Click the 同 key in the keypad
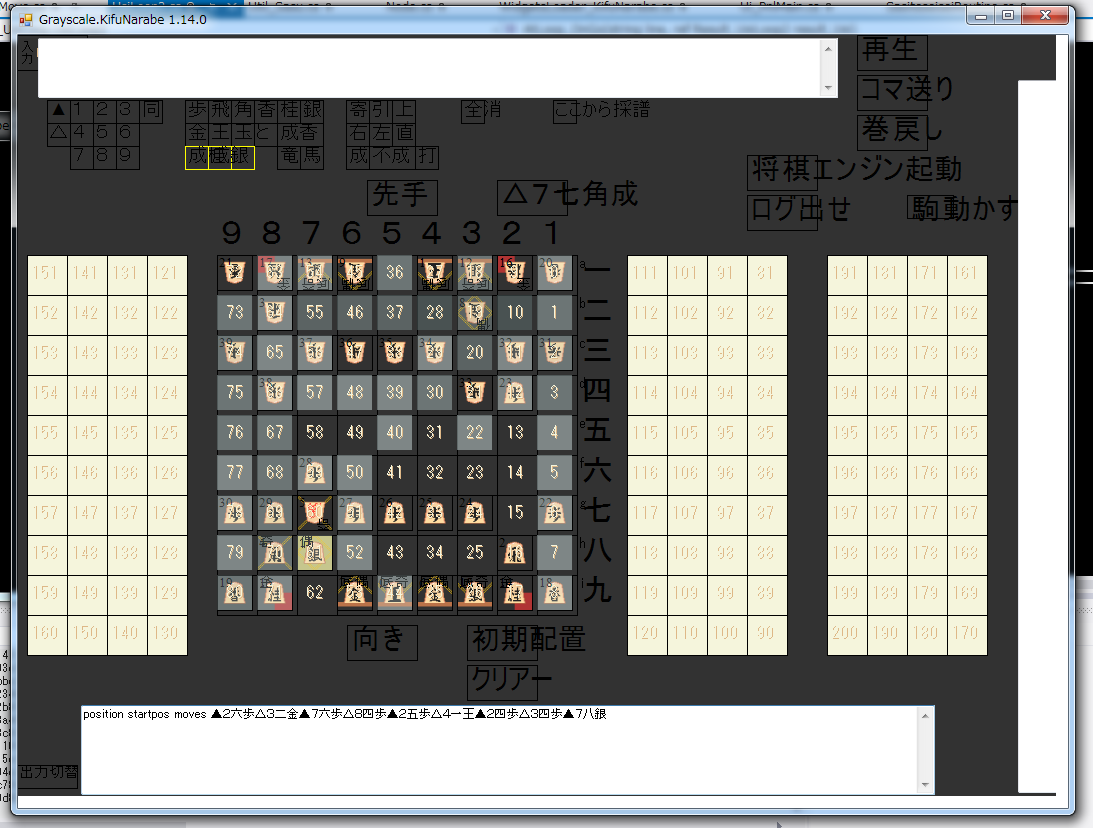The image size is (1093, 828). tap(151, 112)
